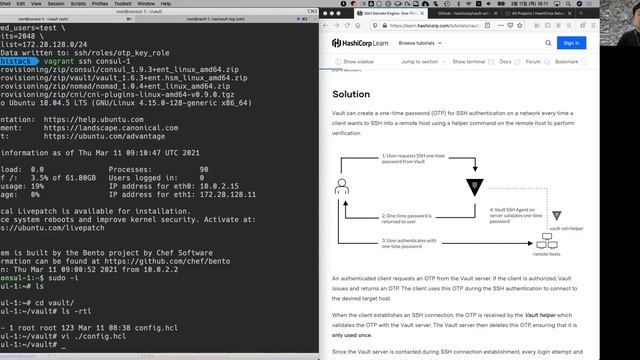Toggle Show terminal
Viewport: 640px width, 360px height.
pos(473,62)
